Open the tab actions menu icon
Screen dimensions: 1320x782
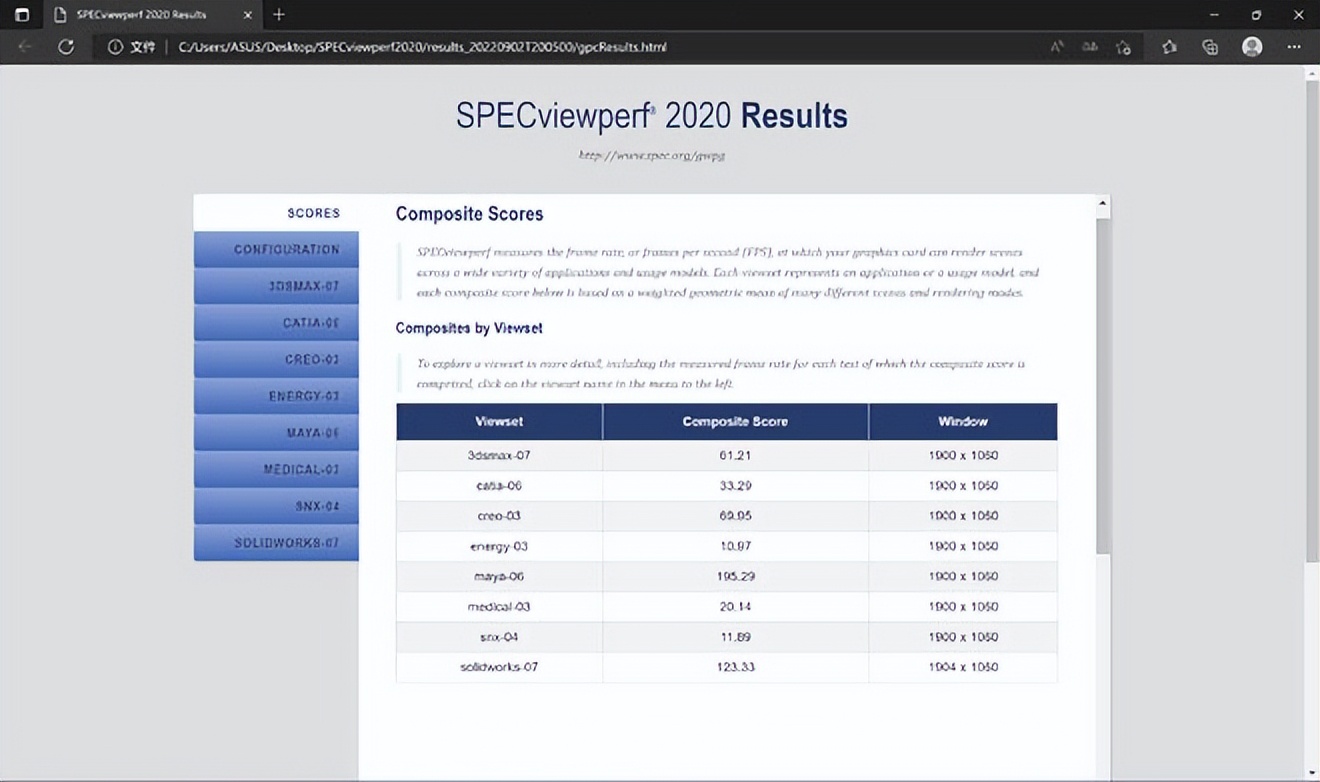pos(22,15)
